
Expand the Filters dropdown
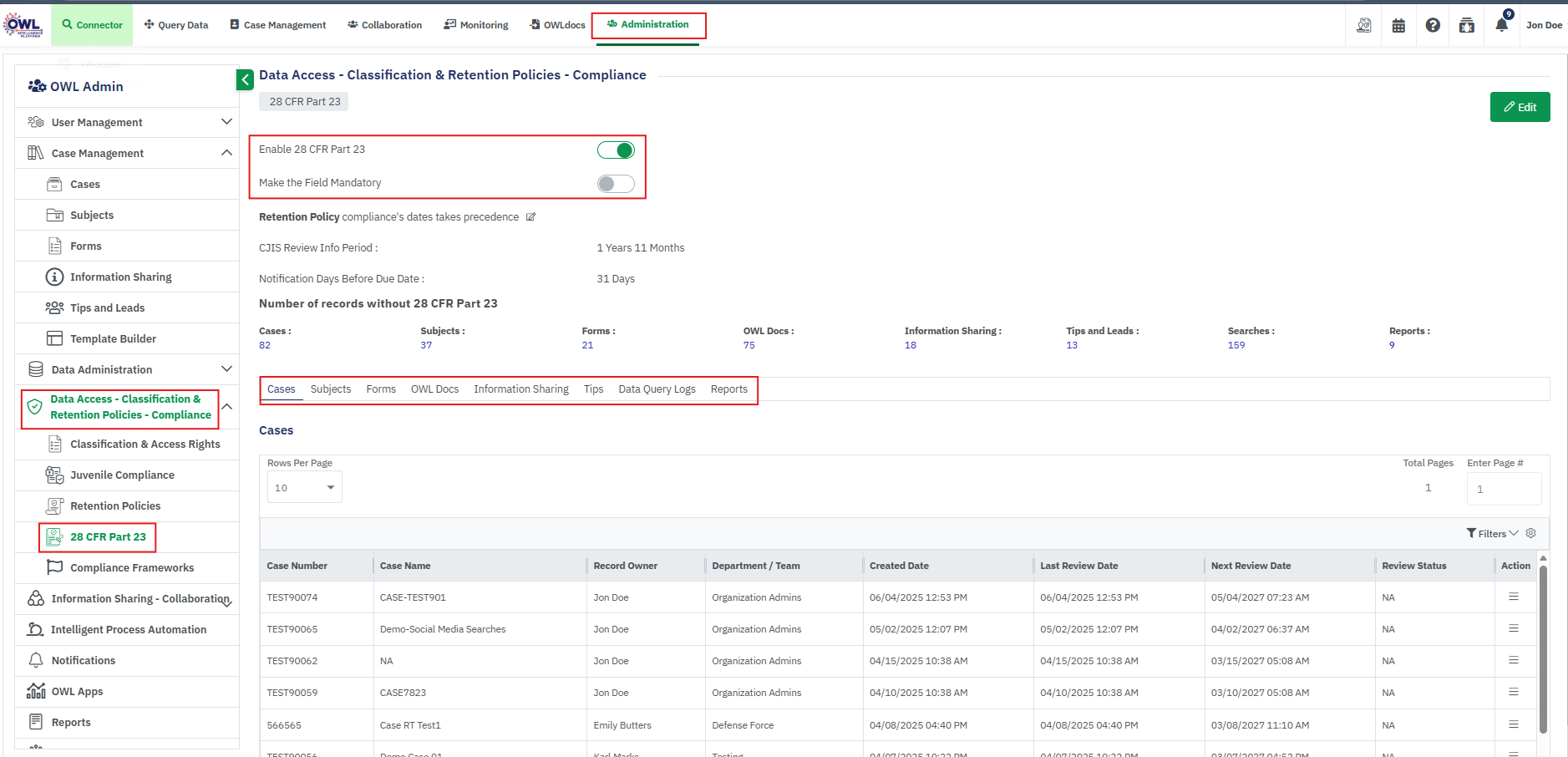(1492, 534)
